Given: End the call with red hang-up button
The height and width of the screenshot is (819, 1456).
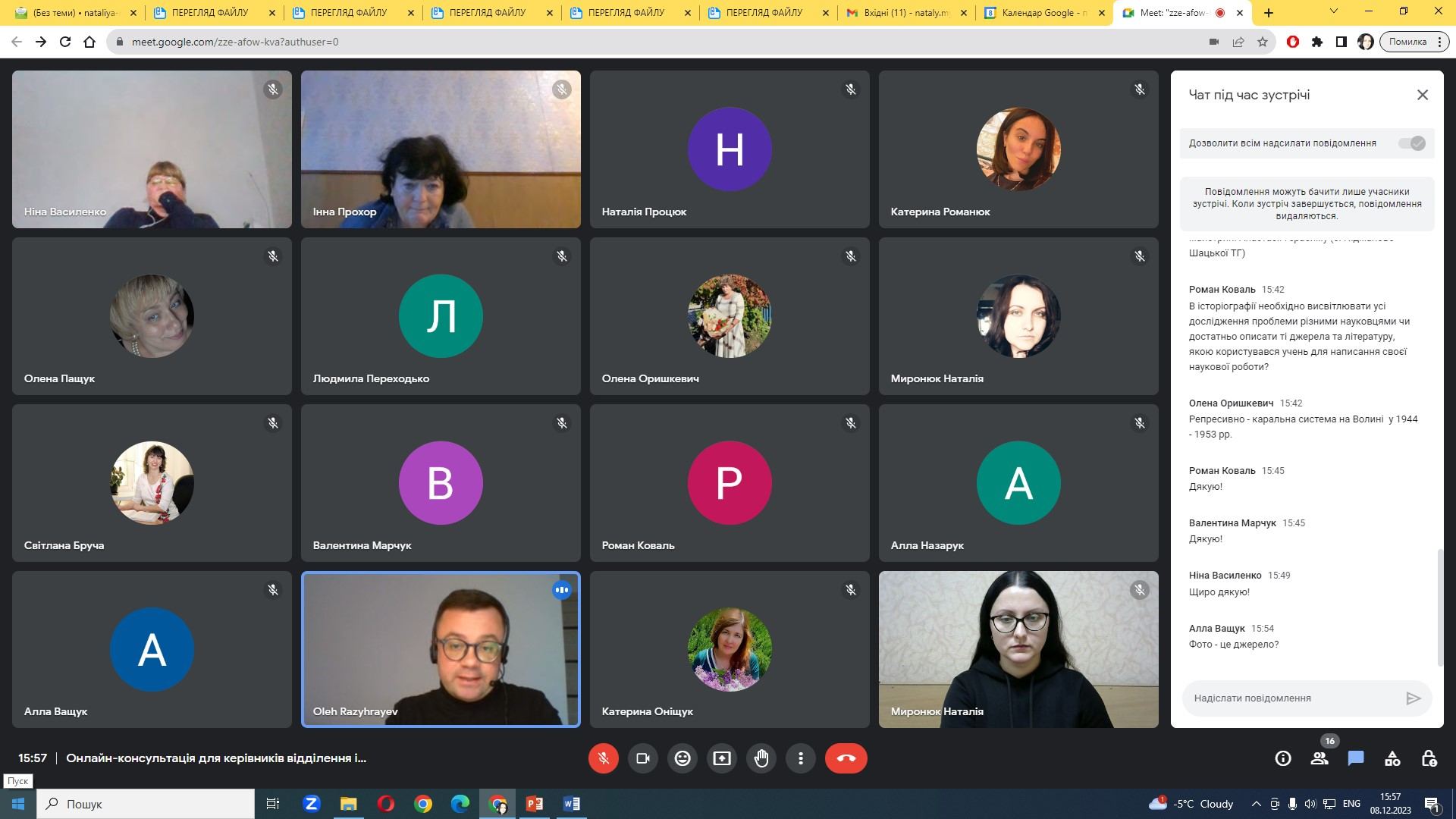Looking at the screenshot, I should (846, 758).
